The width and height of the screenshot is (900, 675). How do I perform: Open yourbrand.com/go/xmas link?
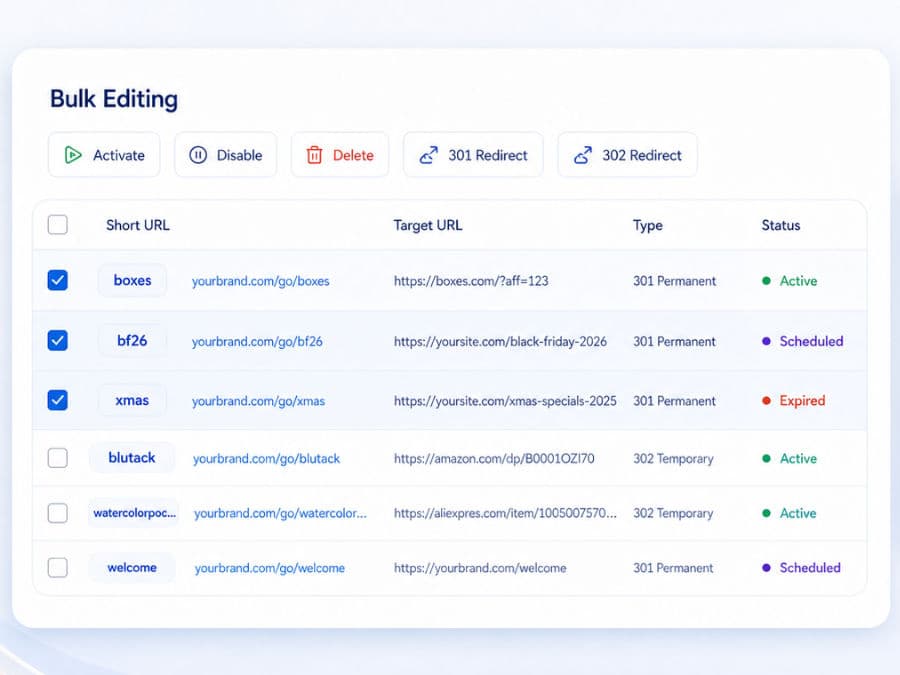[x=258, y=401]
